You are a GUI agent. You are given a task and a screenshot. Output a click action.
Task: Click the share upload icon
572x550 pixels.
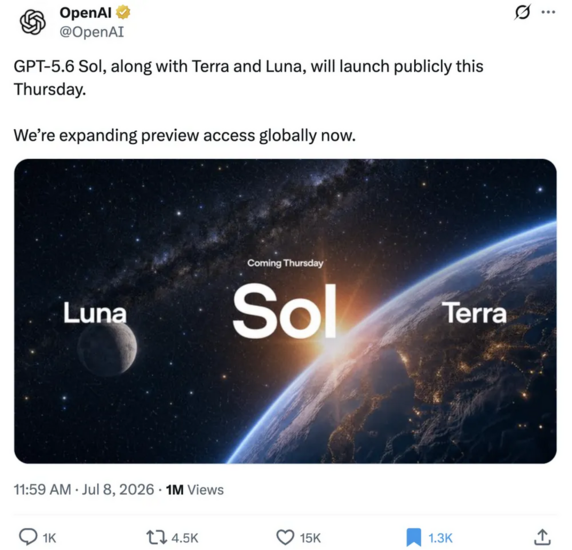click(x=542, y=537)
